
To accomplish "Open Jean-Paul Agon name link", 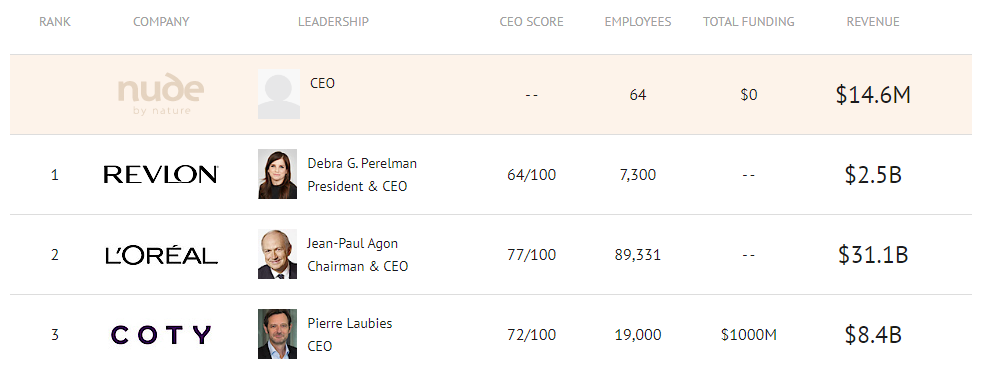I will click(x=352, y=243).
